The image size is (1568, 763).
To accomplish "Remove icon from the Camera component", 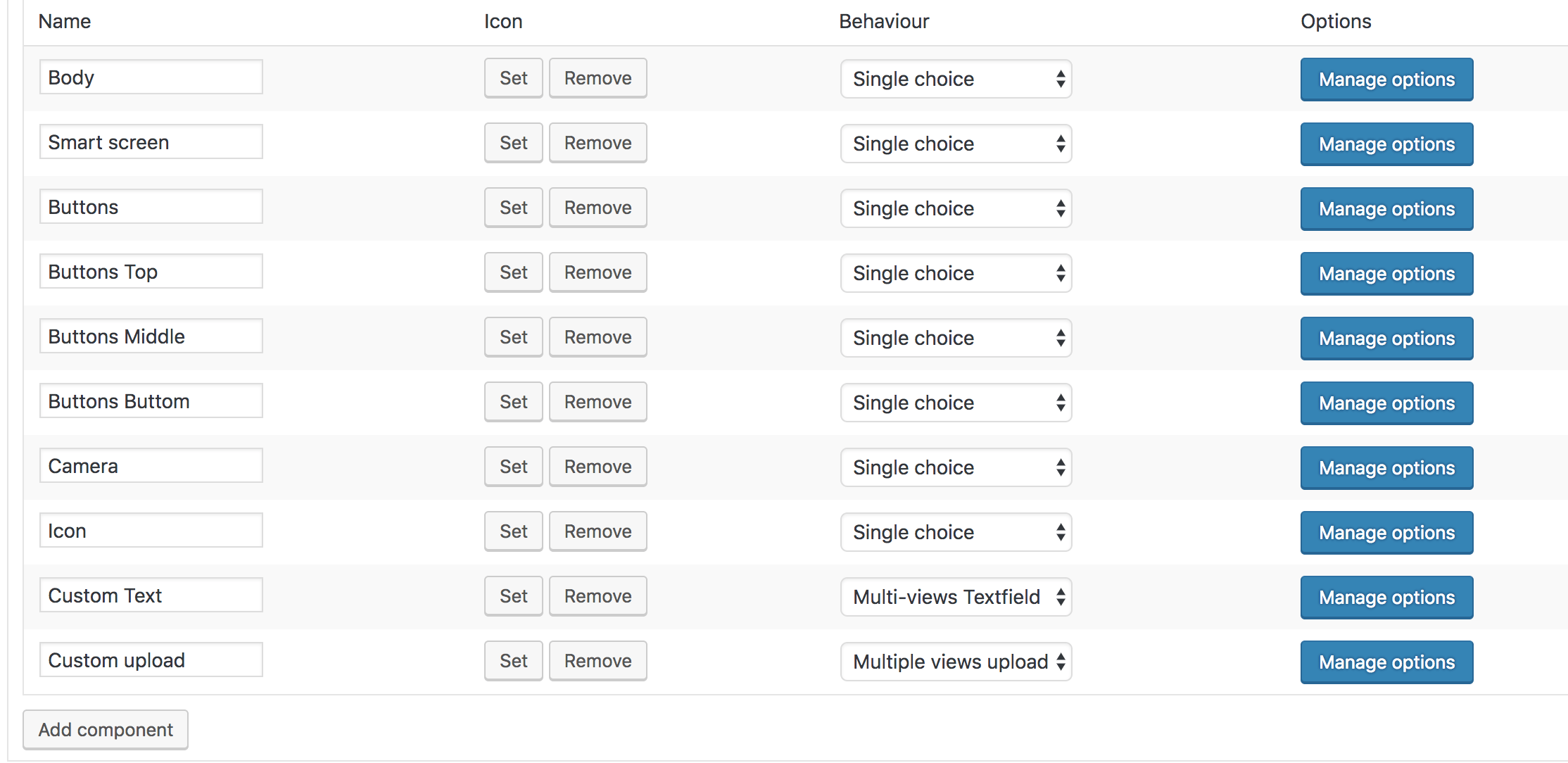I will coord(598,467).
